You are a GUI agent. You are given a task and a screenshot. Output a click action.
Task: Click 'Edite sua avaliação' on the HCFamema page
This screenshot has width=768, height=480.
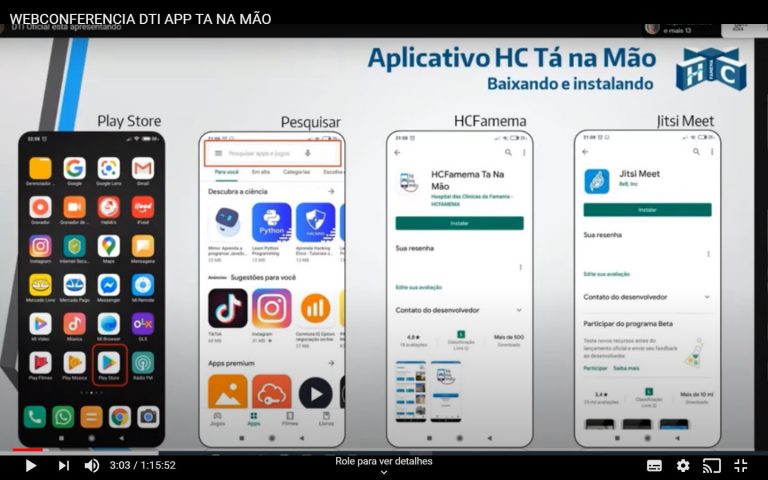click(419, 288)
